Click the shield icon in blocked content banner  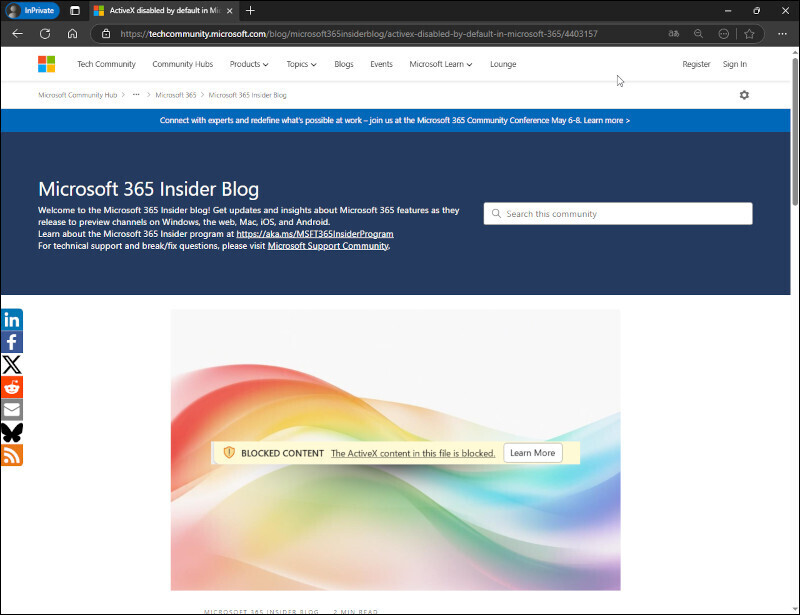229,453
